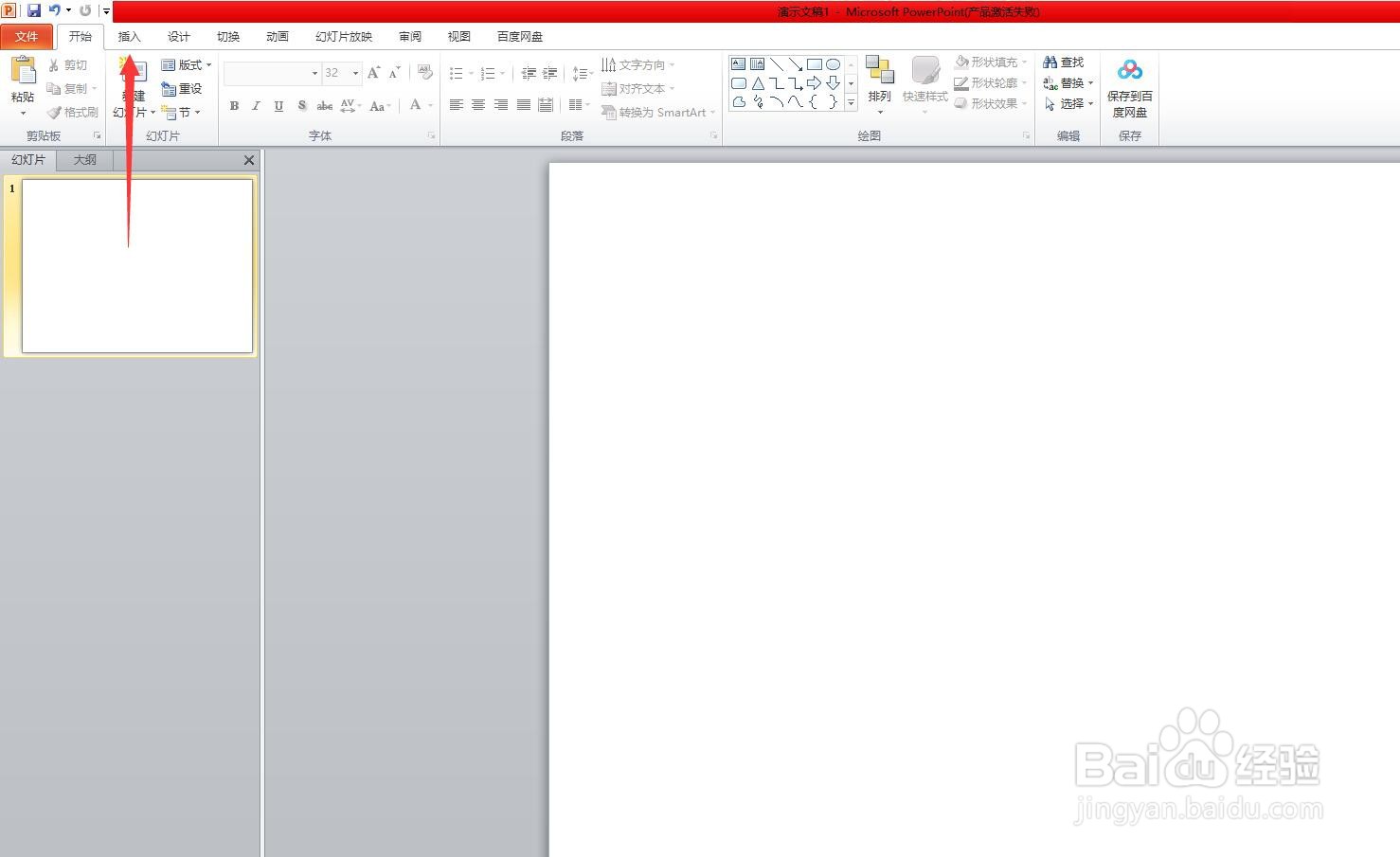Open the File (文件) menu button
This screenshot has width=1400, height=857.
tap(27, 37)
